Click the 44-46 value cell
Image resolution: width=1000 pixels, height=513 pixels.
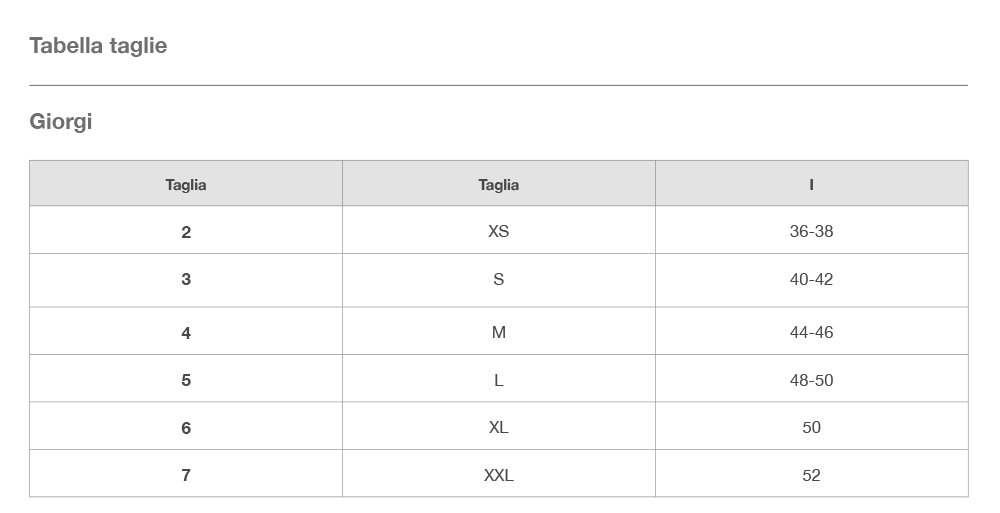click(x=811, y=331)
